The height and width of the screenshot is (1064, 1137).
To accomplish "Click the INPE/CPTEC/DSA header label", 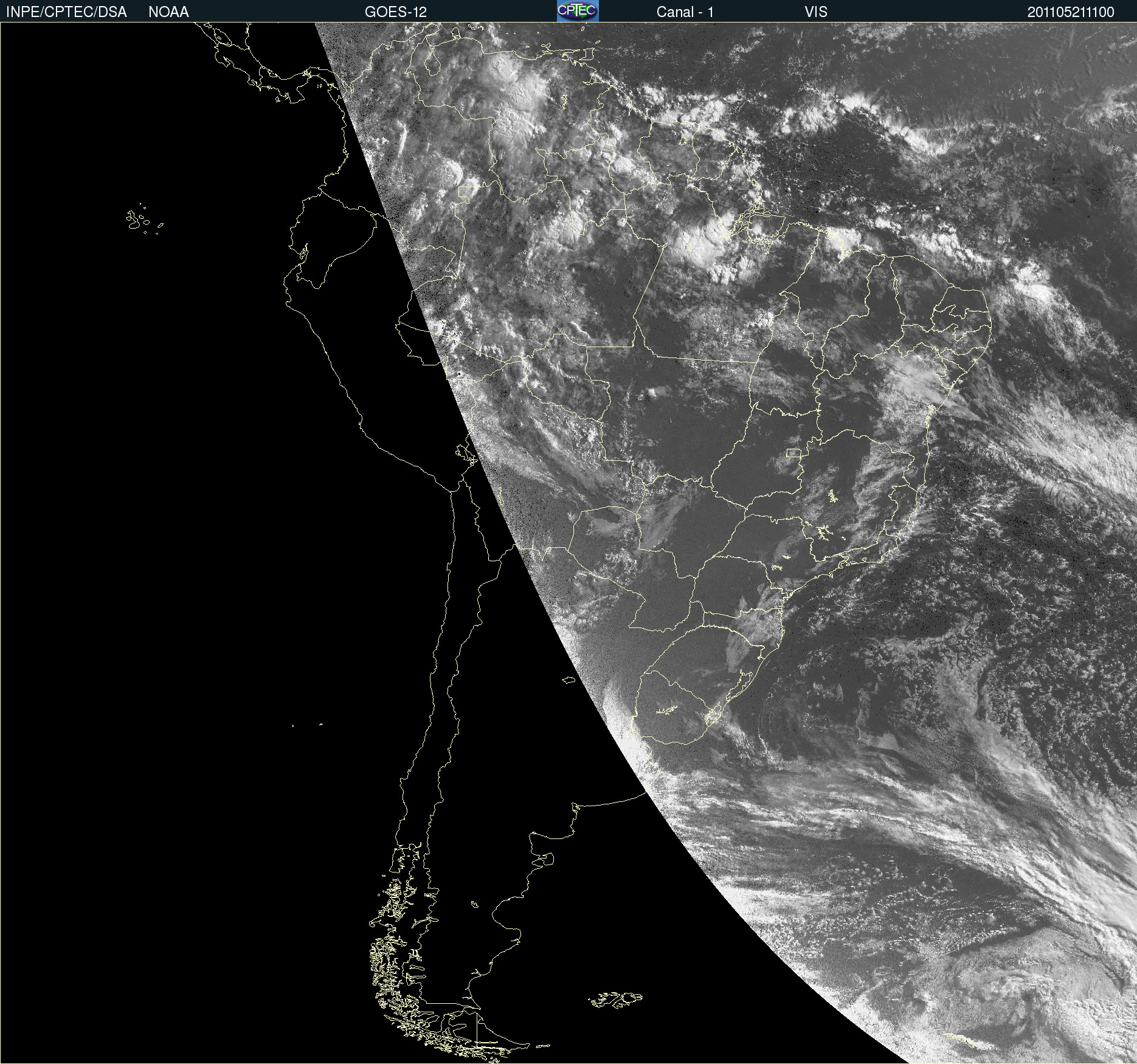I will [66, 12].
